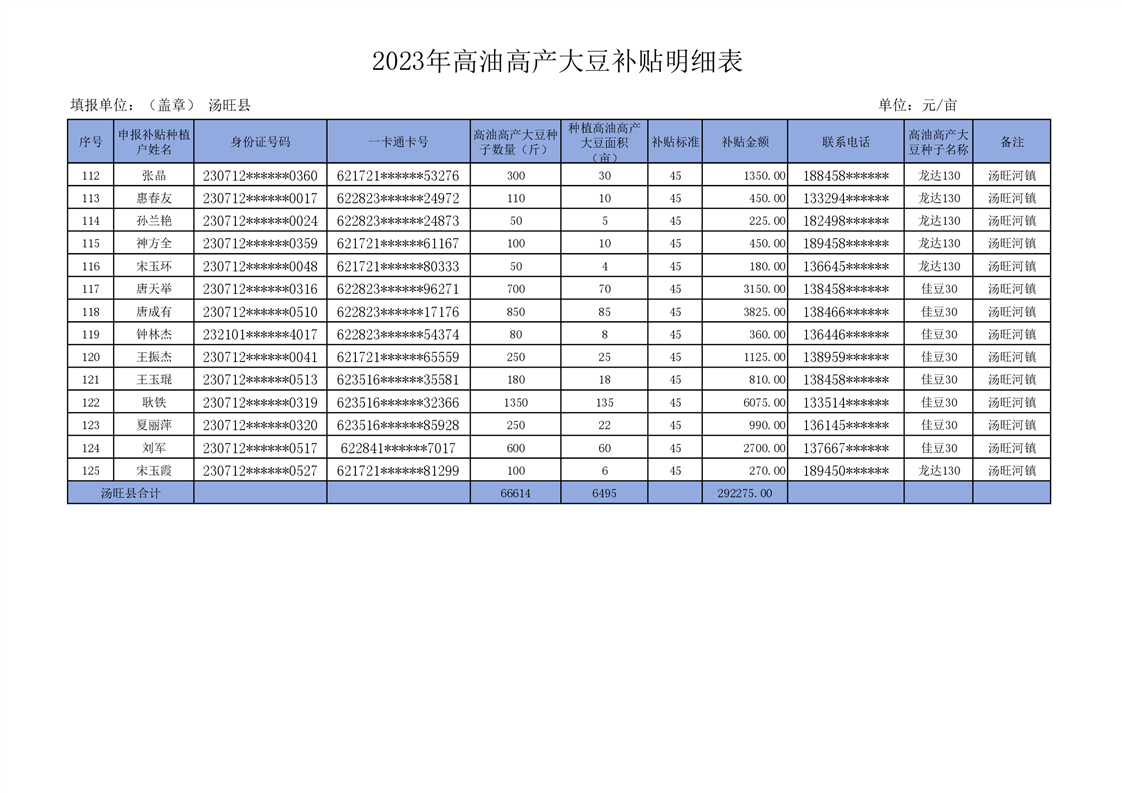Image resolution: width=1122 pixels, height=793 pixels.
Task: Click 汤旺河镇 remark in row 125
Action: coord(1012,471)
